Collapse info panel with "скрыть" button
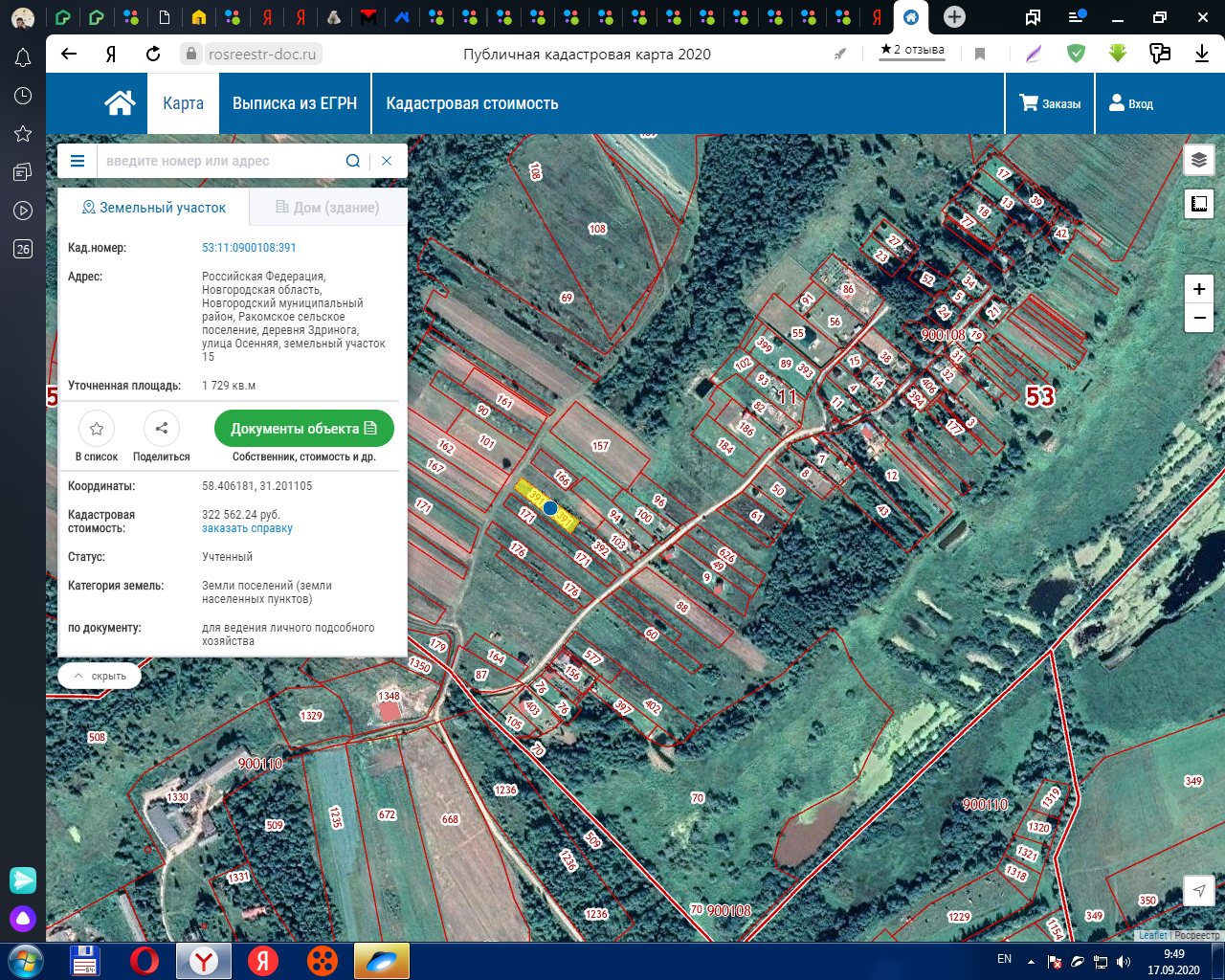Screen dimensions: 1225x980 [x=100, y=676]
